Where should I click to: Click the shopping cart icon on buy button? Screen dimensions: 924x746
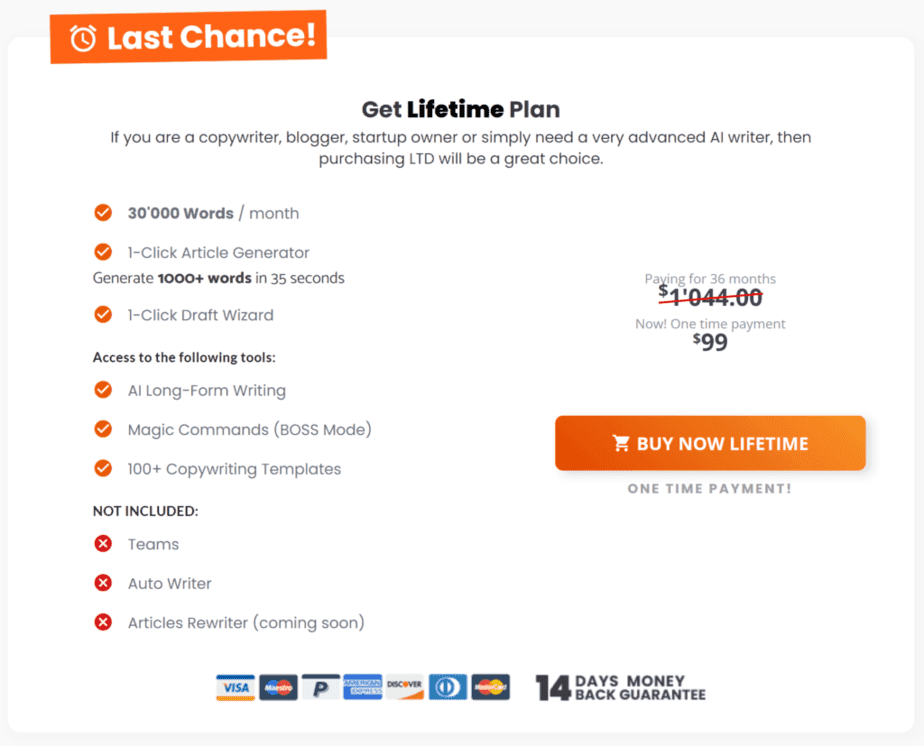point(621,443)
